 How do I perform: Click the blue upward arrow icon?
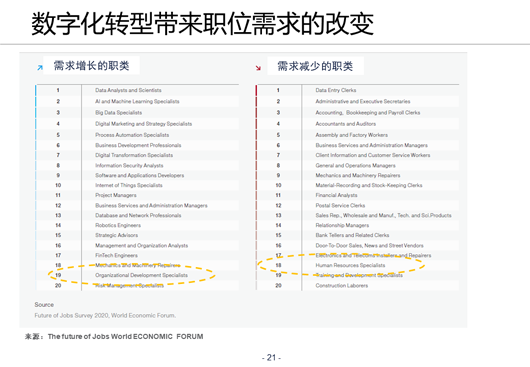(40, 68)
